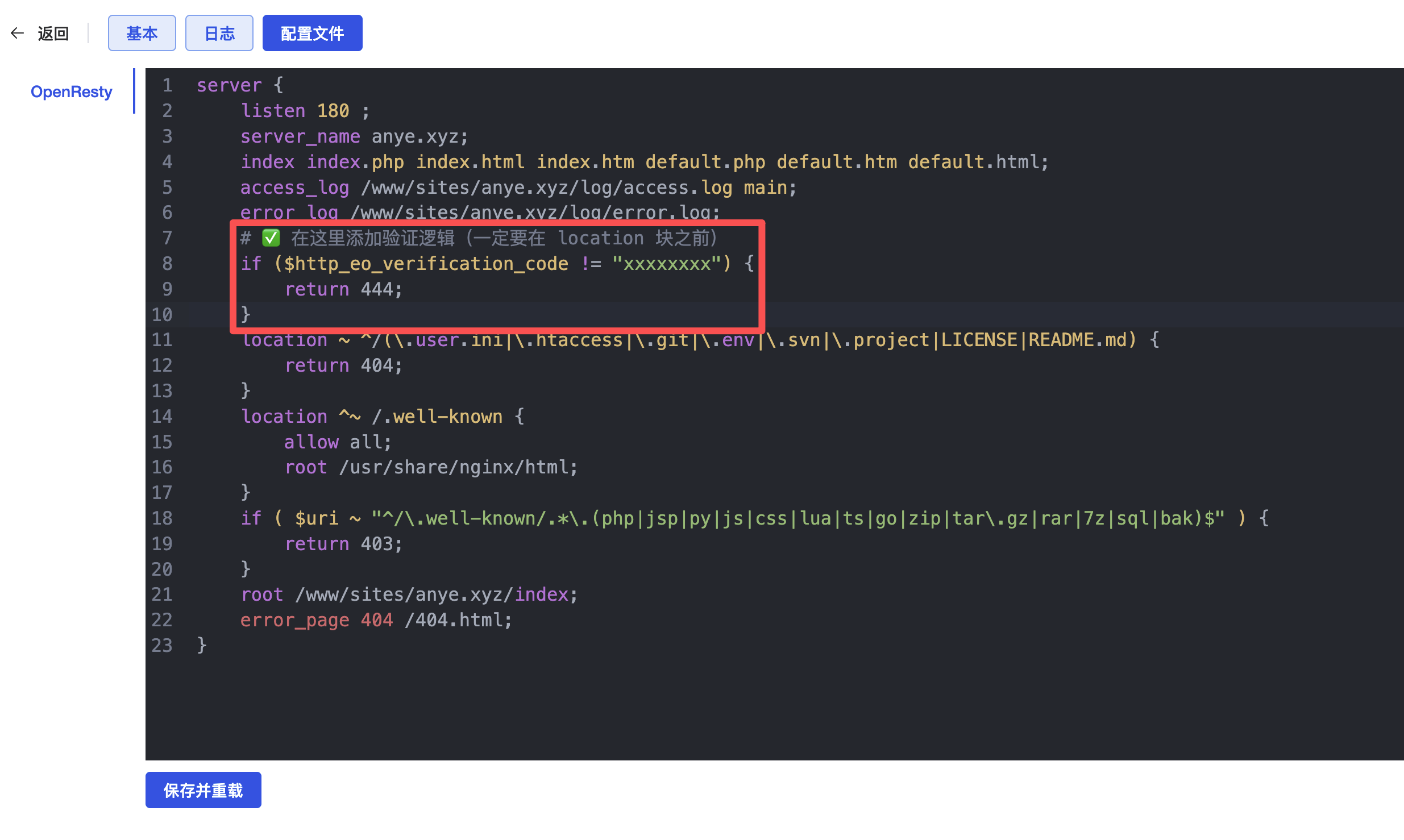
Task: Open the 日志 logs tab
Action: pos(219,34)
